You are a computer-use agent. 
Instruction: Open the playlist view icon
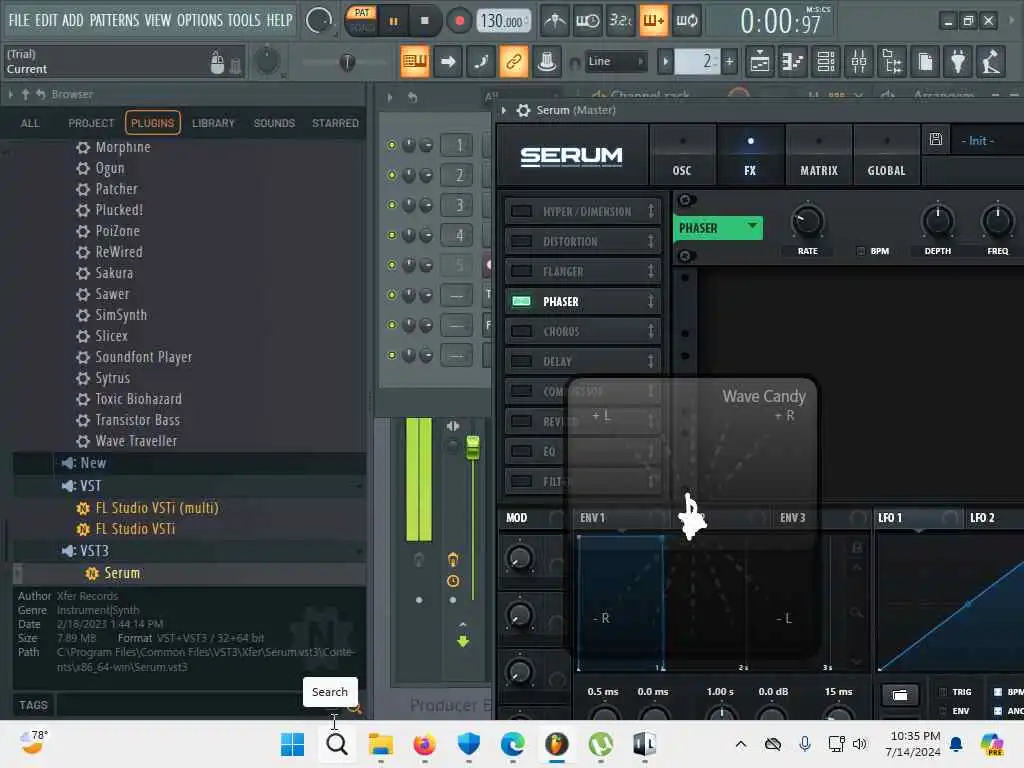click(x=760, y=61)
